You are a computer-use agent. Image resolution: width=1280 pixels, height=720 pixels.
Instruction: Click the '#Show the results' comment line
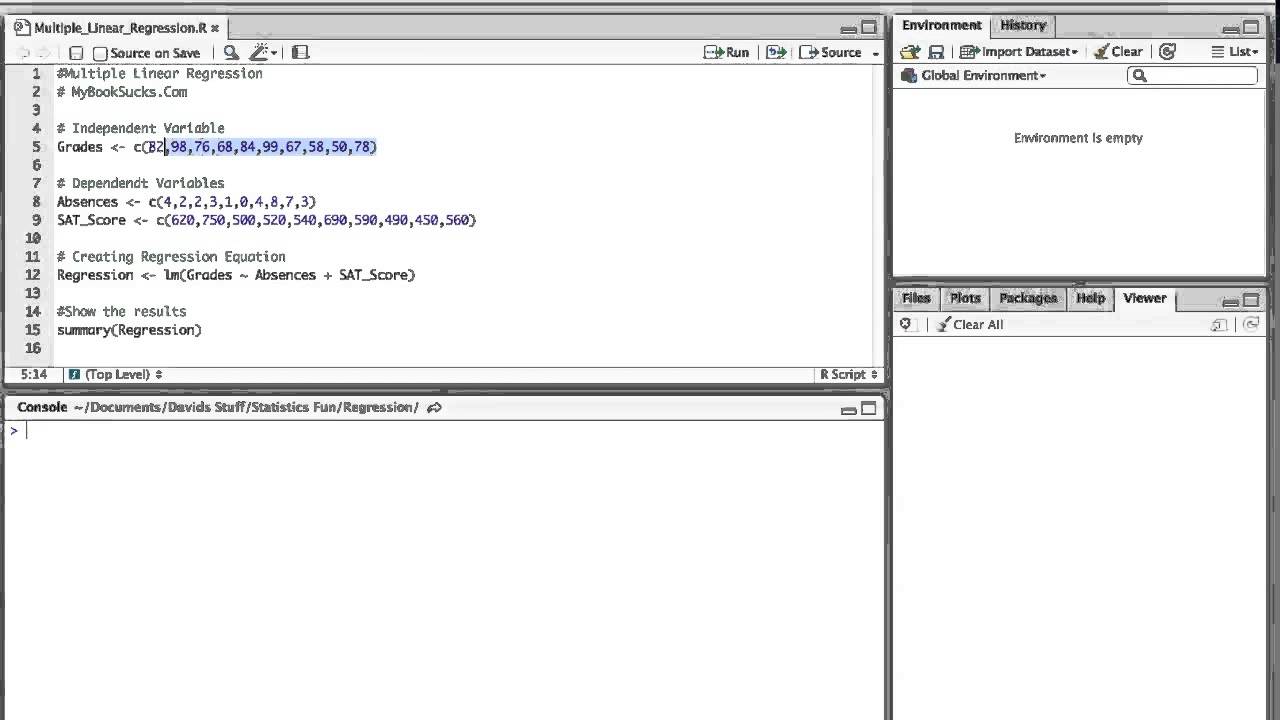click(121, 311)
